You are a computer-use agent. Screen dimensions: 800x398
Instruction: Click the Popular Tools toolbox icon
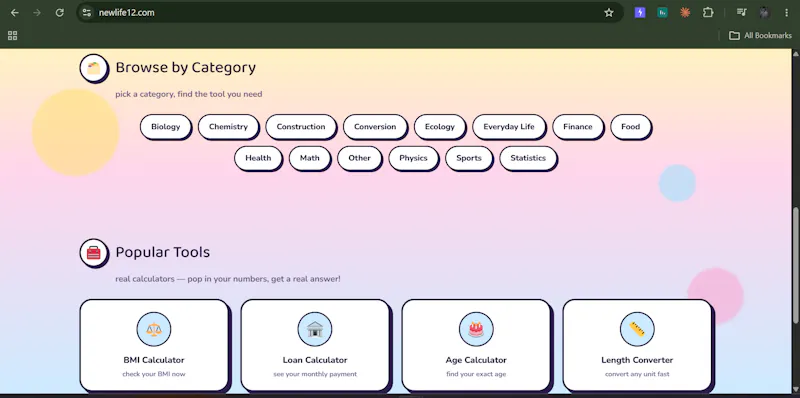click(94, 253)
